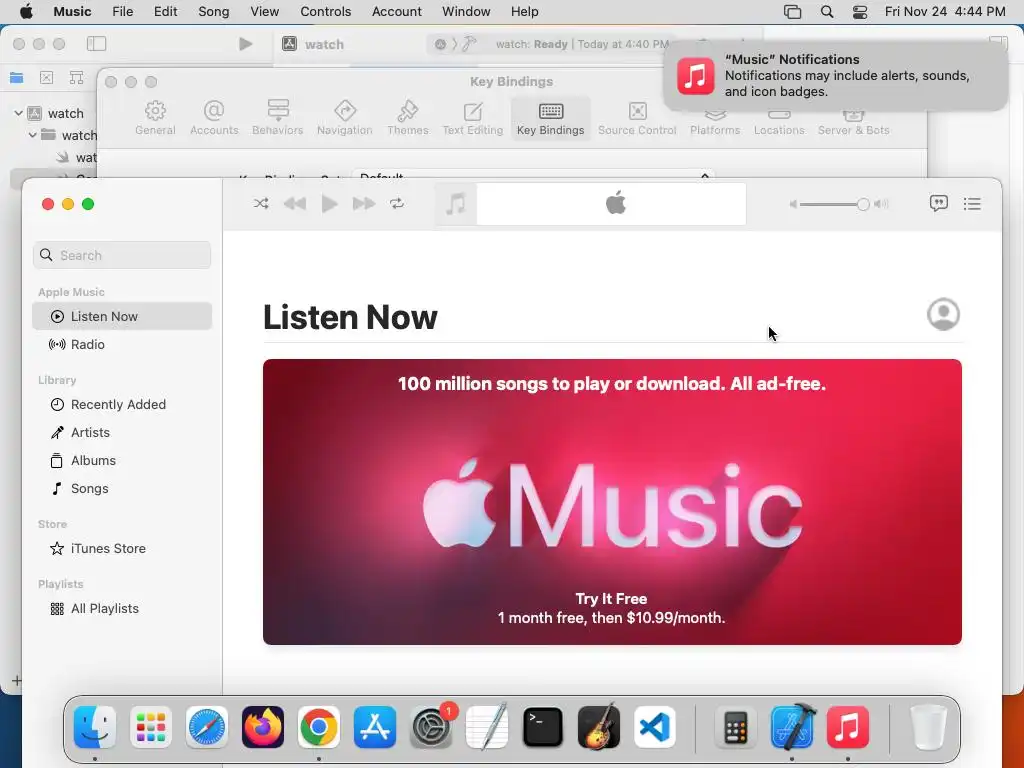
Task: Open the Behaviors tab in Xcode preferences
Action: (x=278, y=118)
